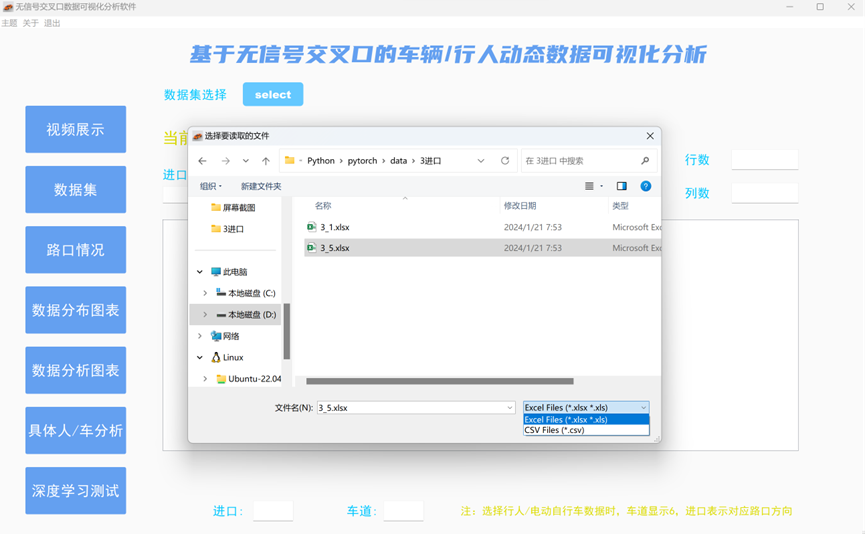Select file 3_5.xlsx
Screen dimensions: 865x534
tap(482, 248)
